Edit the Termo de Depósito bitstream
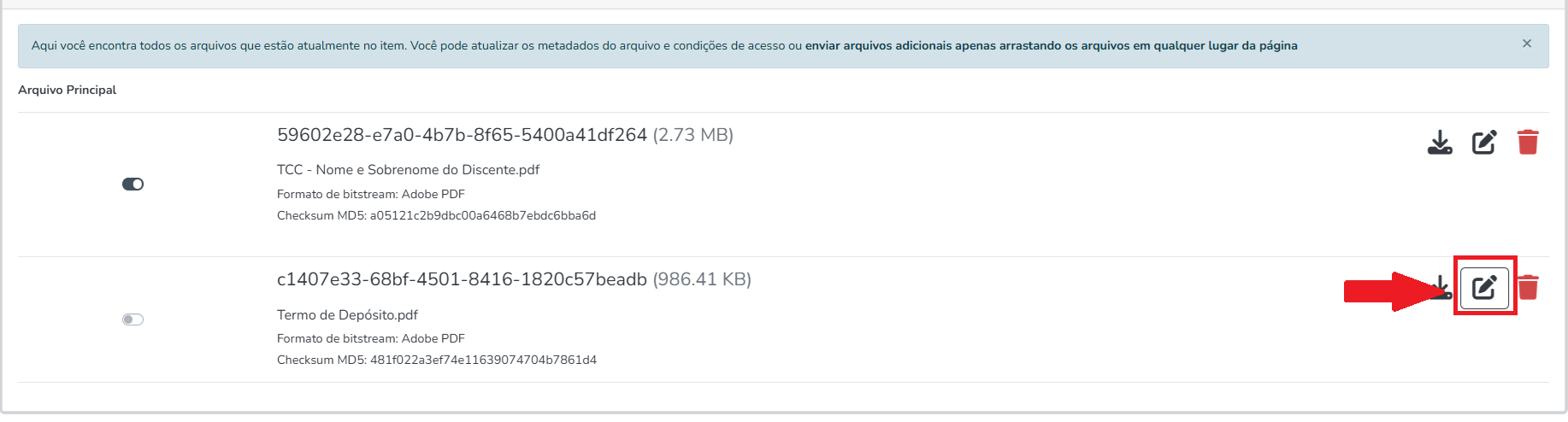Viewport: 1568px width, 422px height. 1484,287
